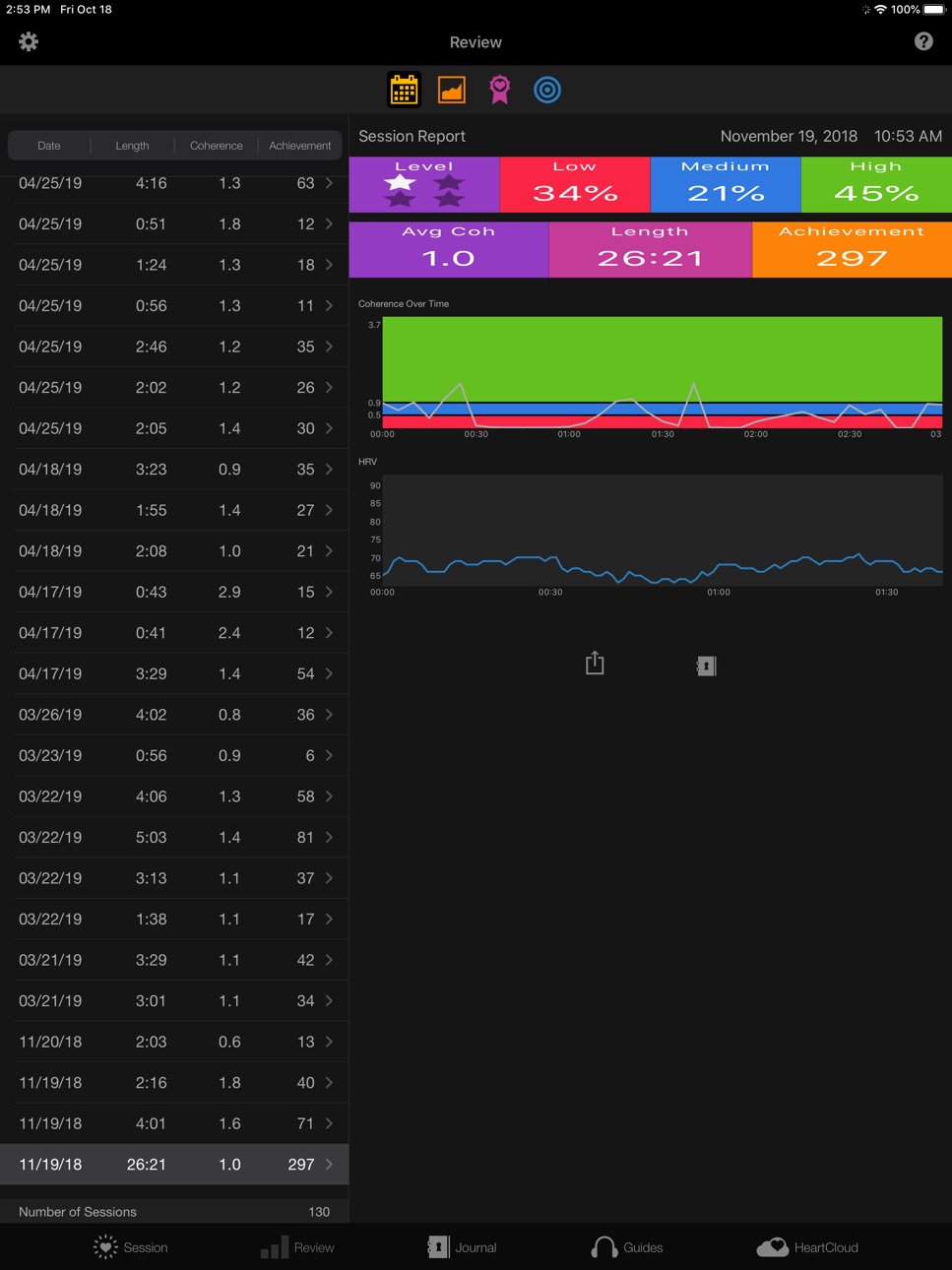Image resolution: width=952 pixels, height=1270 pixels.
Task: Click the Number of Sessions 130 row
Action: click(x=174, y=1212)
